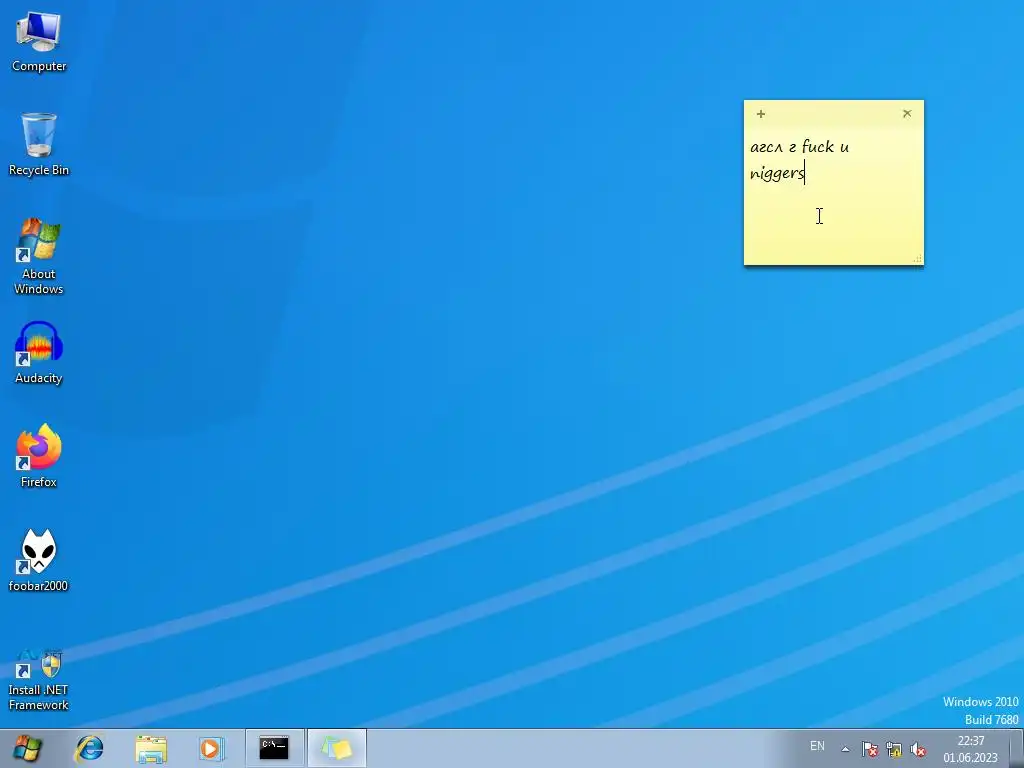
Task: Delete the sticky note with X button
Action: click(x=907, y=114)
